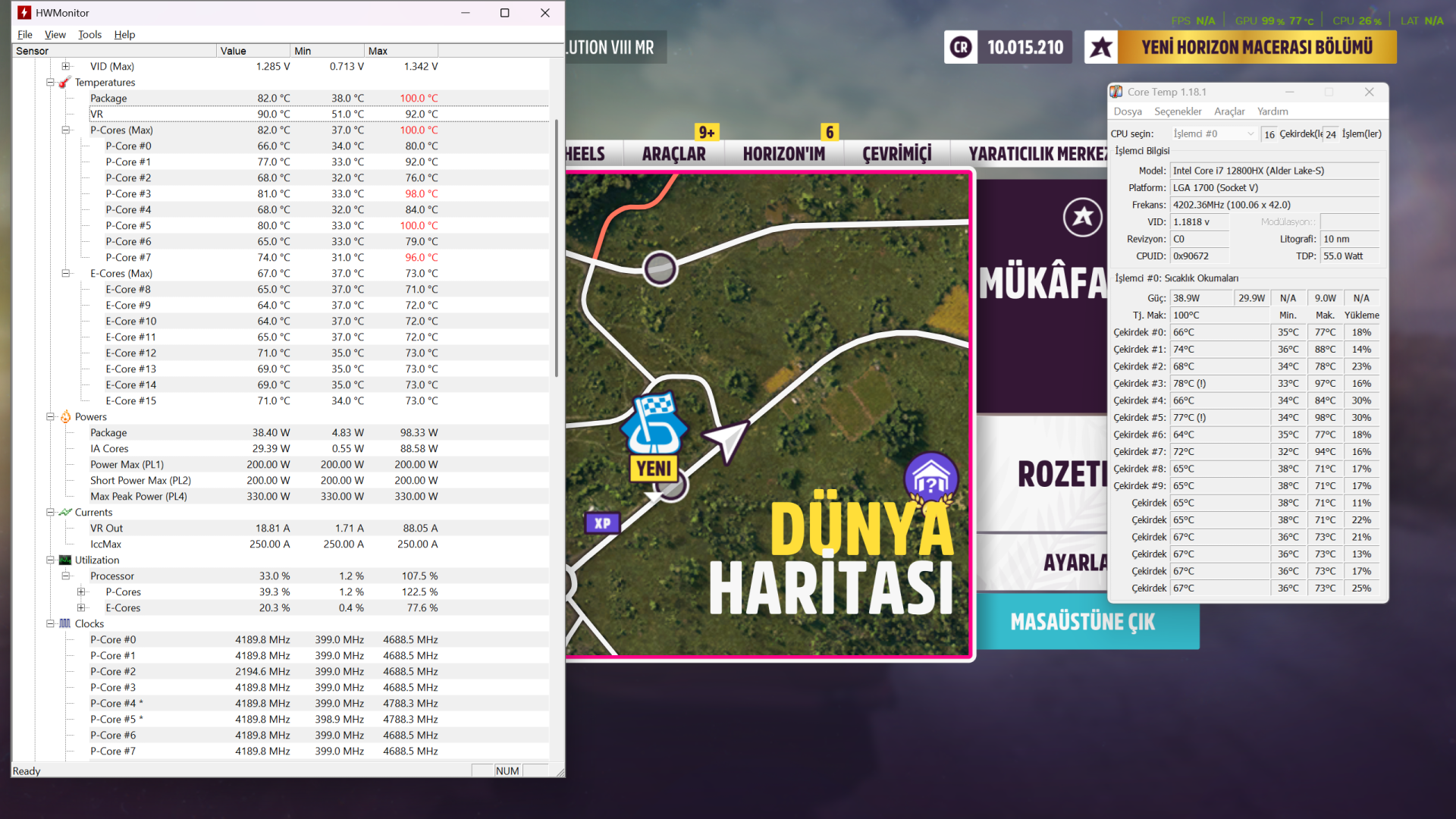Viewport: 1456px width, 819px height.
Task: Collapse the Temperatures tree node
Action: [50, 82]
